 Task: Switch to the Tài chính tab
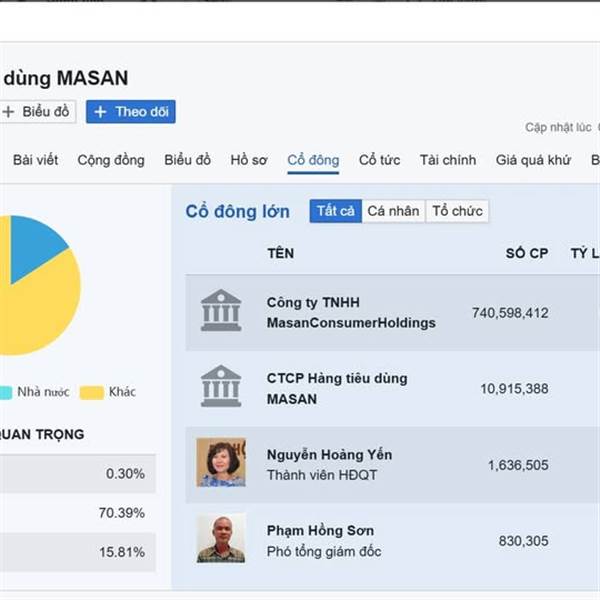pyautogui.click(x=448, y=160)
